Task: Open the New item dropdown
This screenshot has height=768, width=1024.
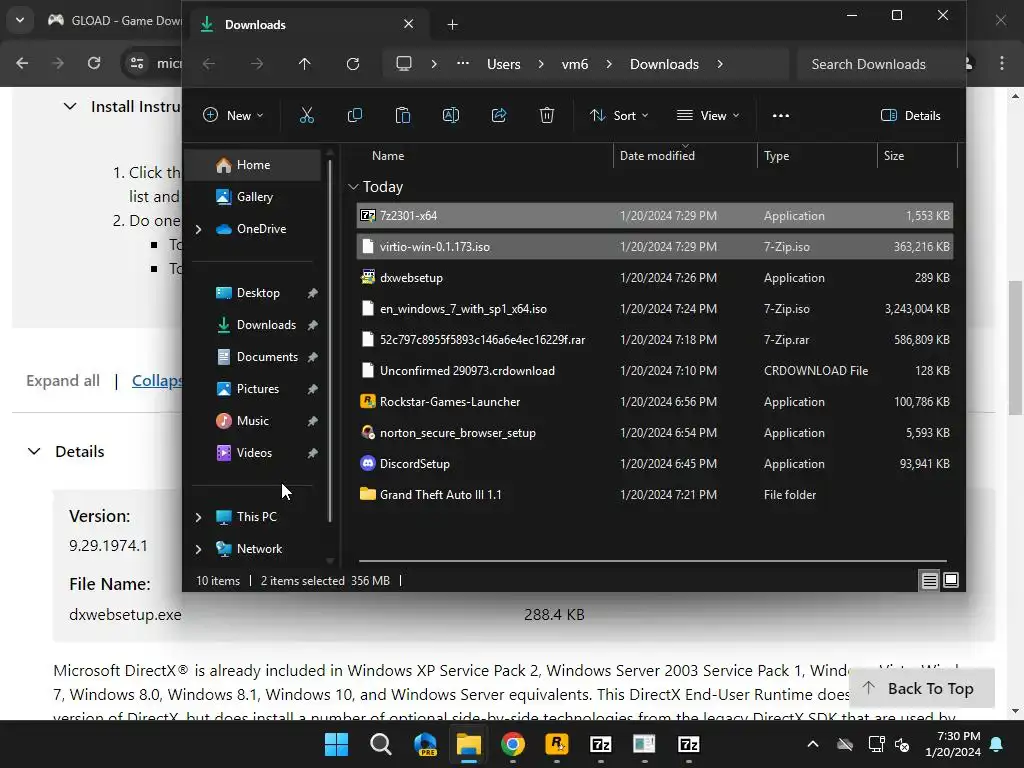Action: 233,116
